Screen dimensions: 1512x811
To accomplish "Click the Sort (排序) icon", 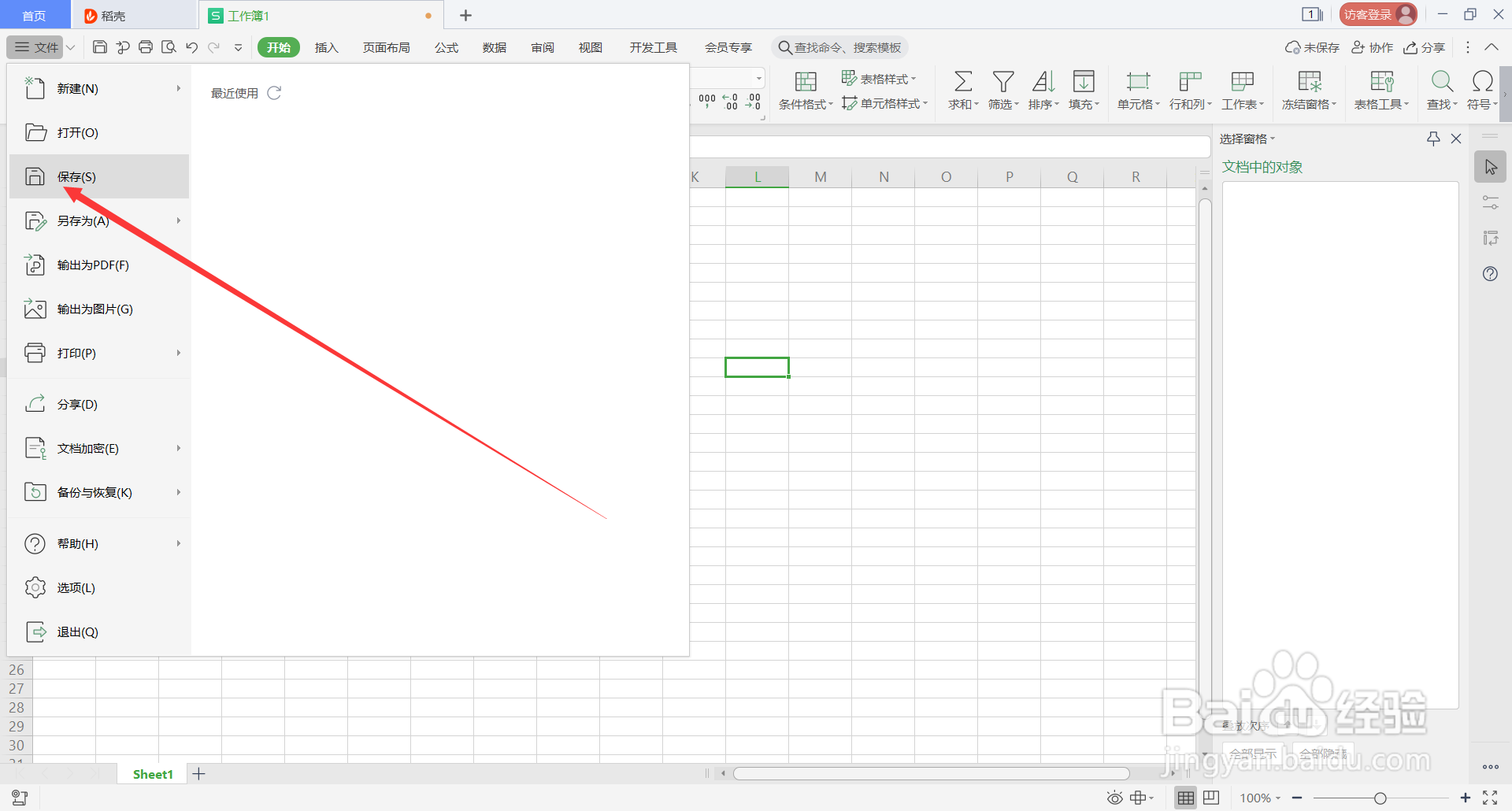I will pyautogui.click(x=1043, y=89).
